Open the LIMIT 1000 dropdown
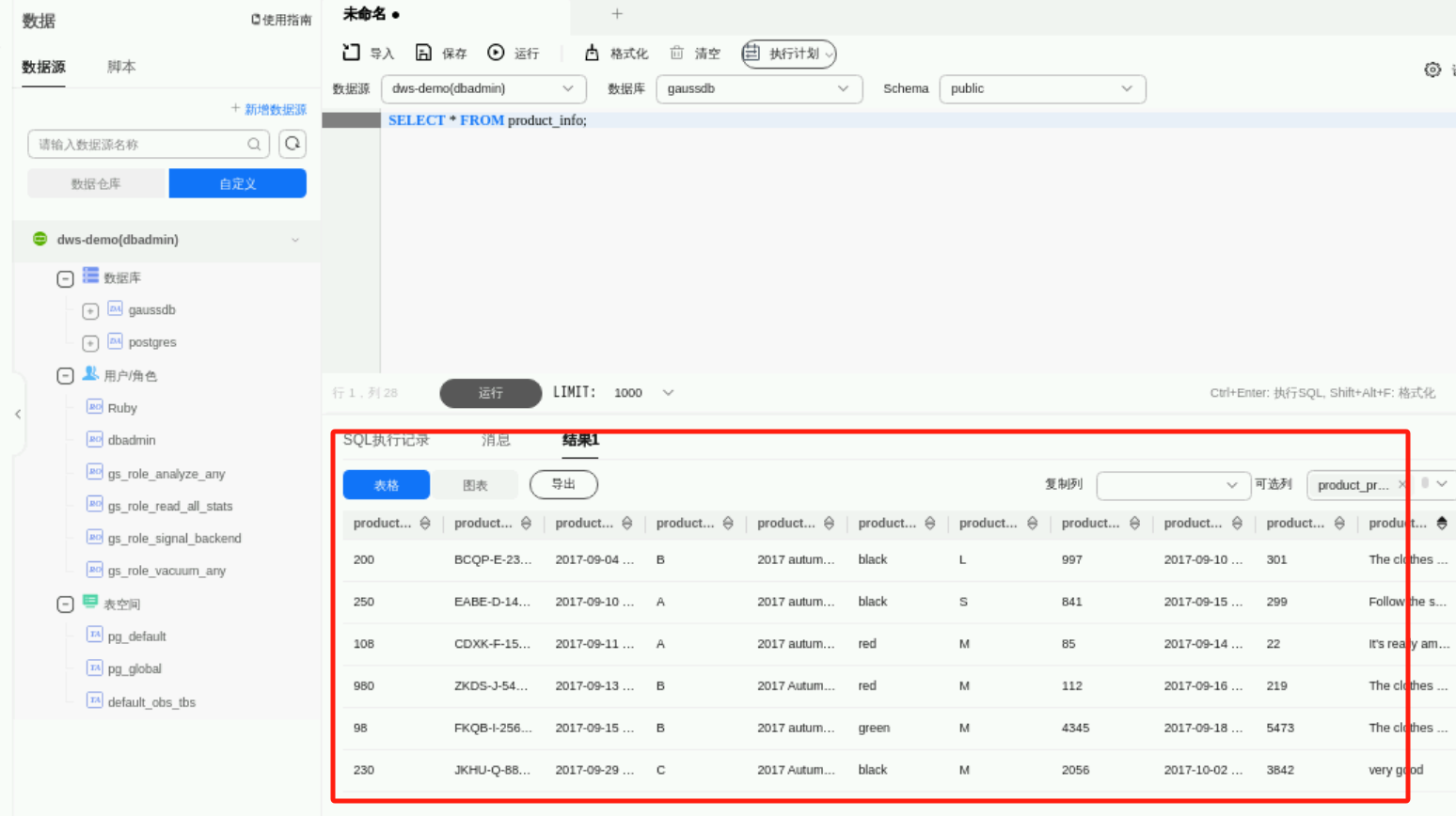1456x816 pixels. click(643, 393)
